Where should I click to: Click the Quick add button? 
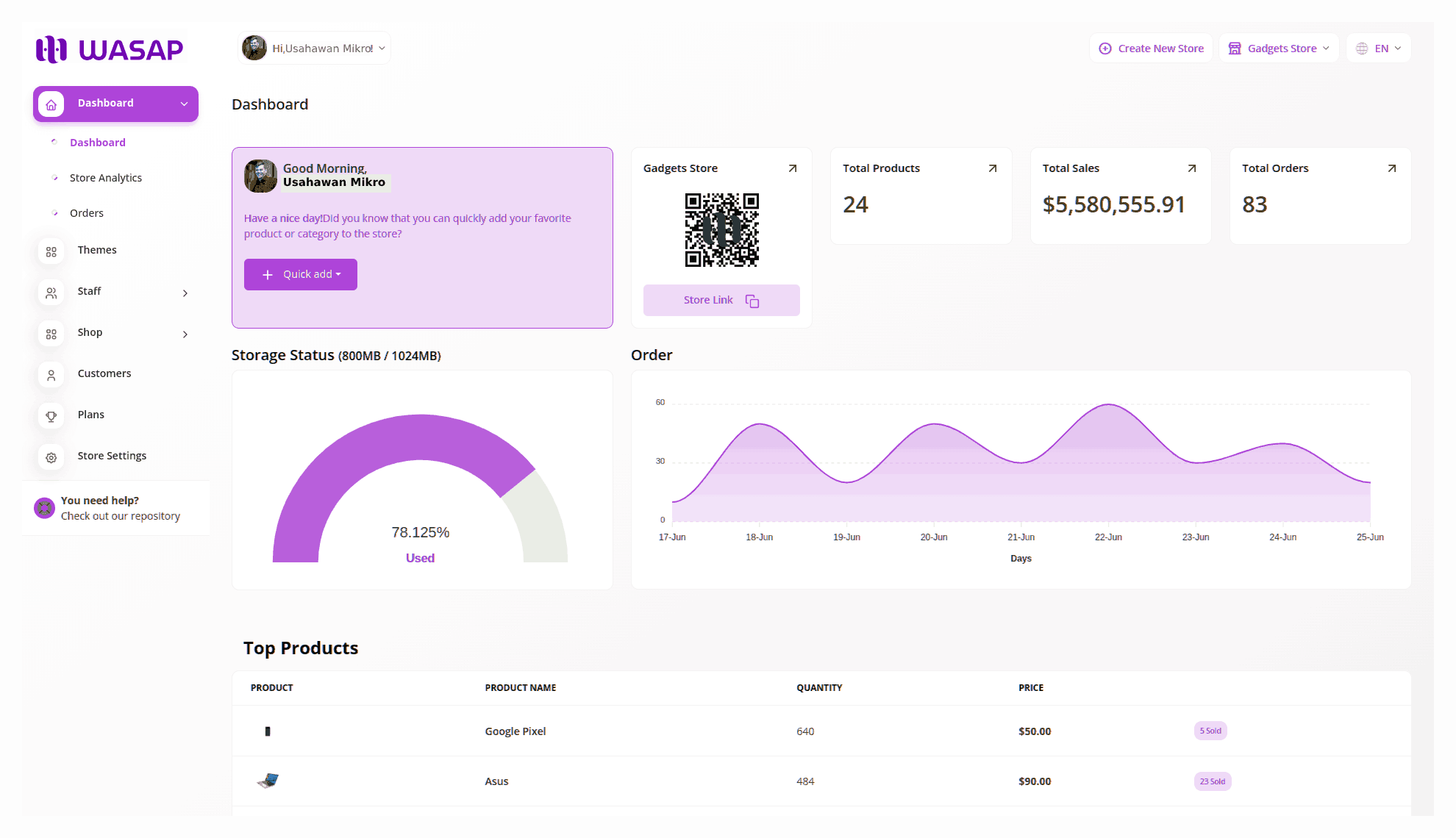coord(301,274)
